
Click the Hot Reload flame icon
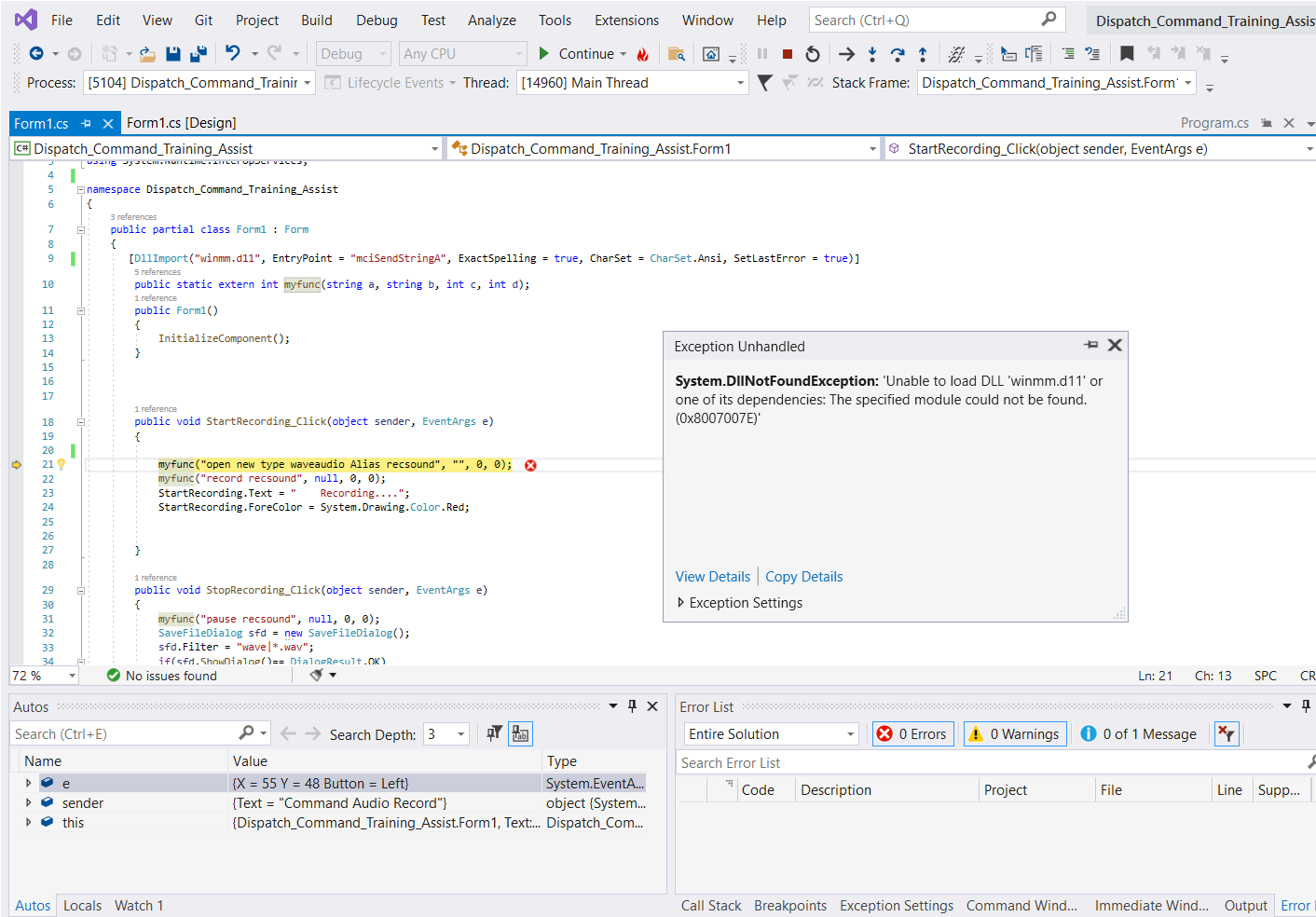coord(642,54)
